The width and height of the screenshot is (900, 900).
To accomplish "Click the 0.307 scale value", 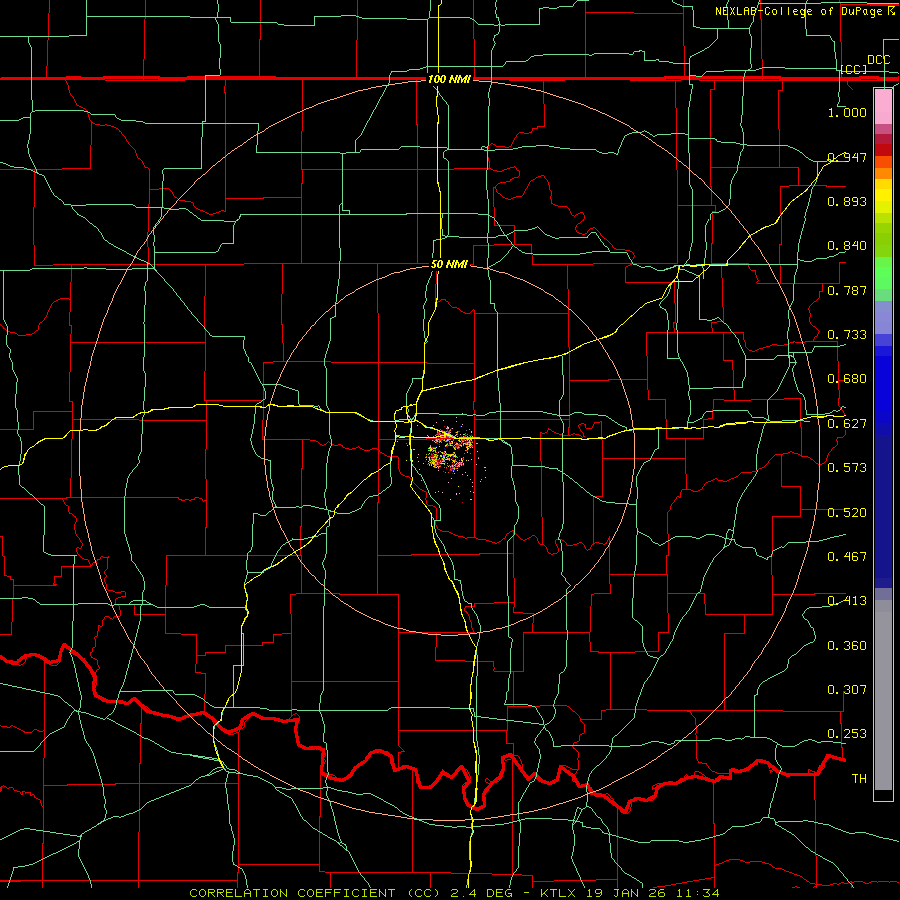I will pos(847,690).
